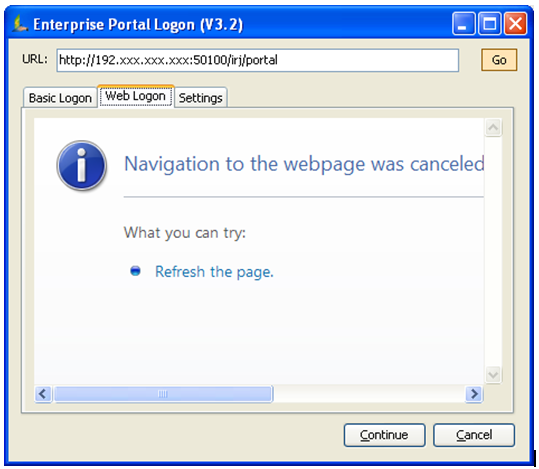
Task: Minimize the Enterprise Portal Logon window
Action: [x=464, y=24]
